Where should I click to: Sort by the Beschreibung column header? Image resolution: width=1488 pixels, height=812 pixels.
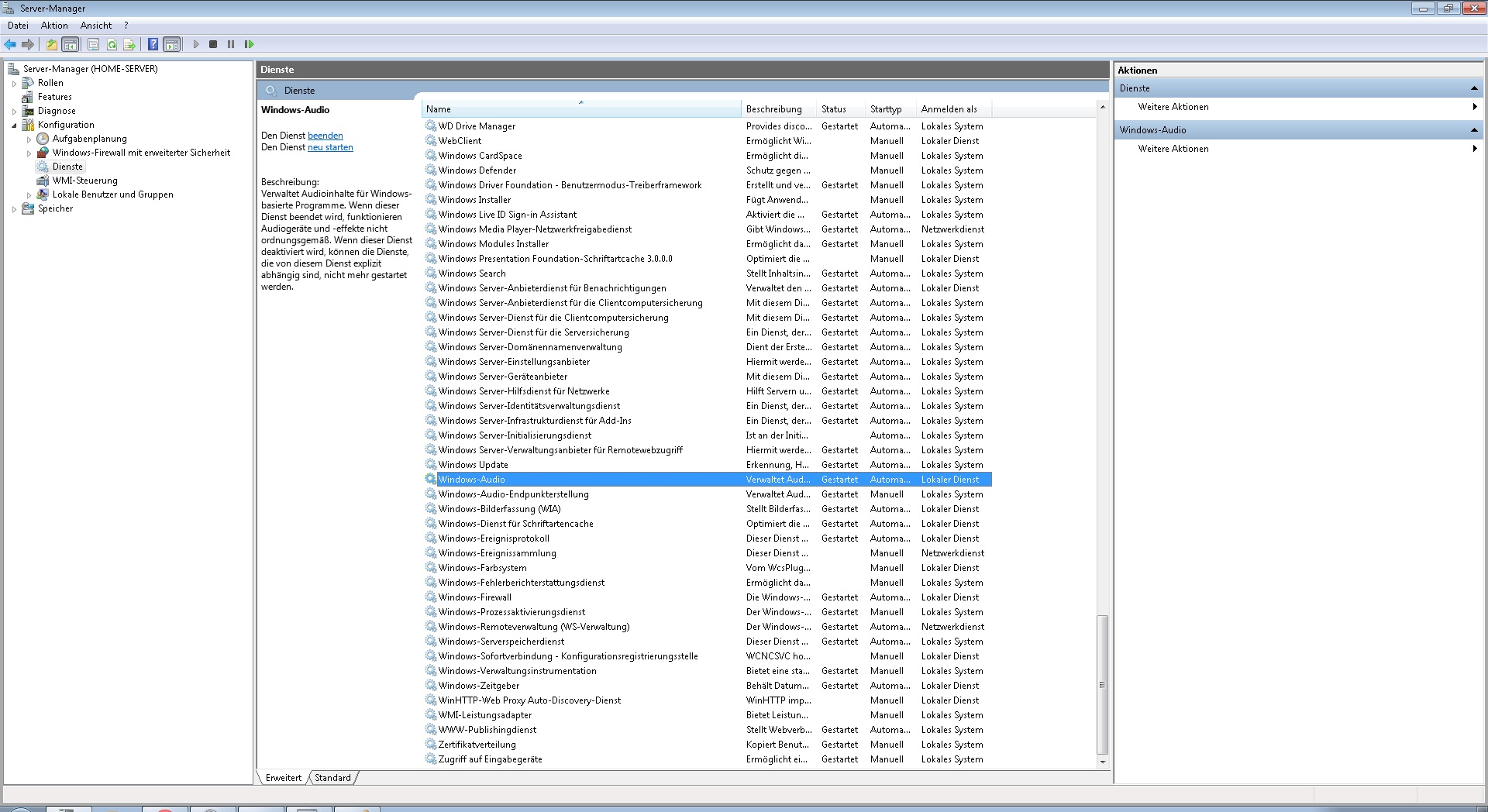(780, 109)
